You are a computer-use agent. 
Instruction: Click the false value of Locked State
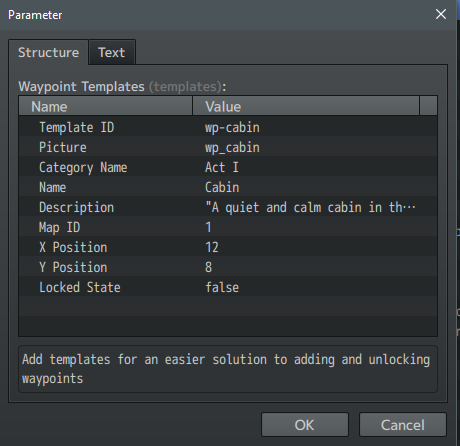click(222, 287)
